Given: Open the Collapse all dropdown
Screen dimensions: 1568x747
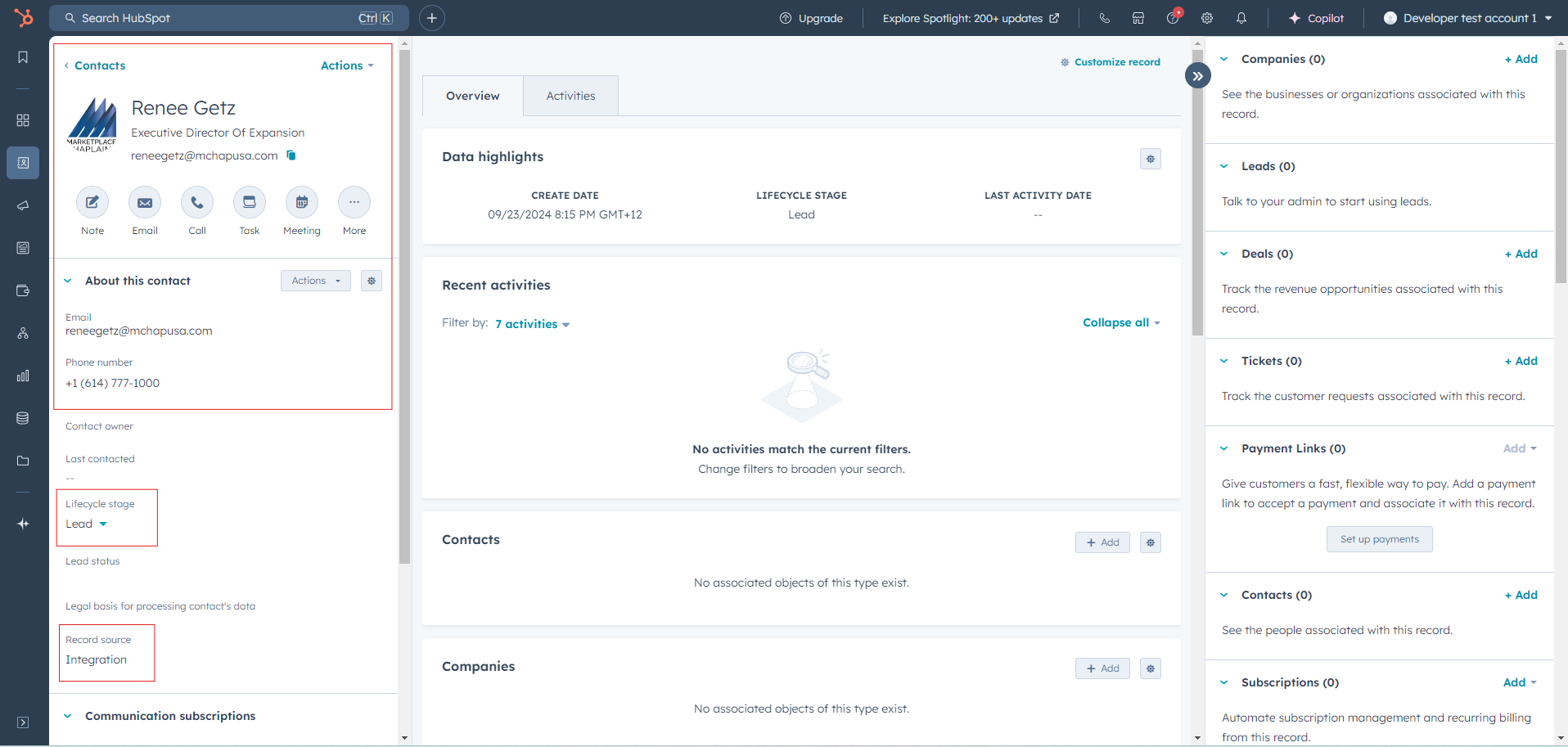Looking at the screenshot, I should [x=1120, y=323].
